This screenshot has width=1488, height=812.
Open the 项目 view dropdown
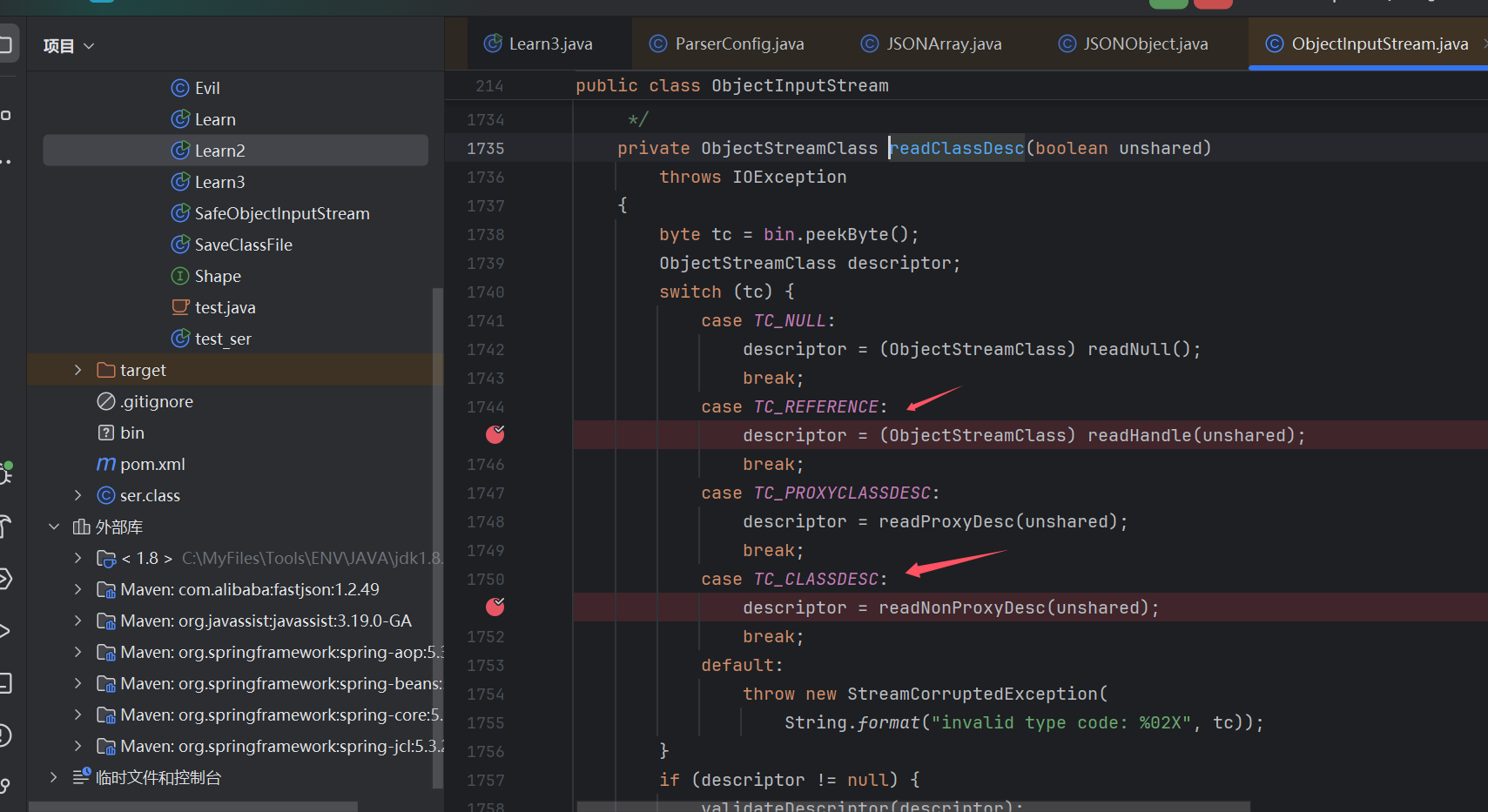[x=69, y=46]
